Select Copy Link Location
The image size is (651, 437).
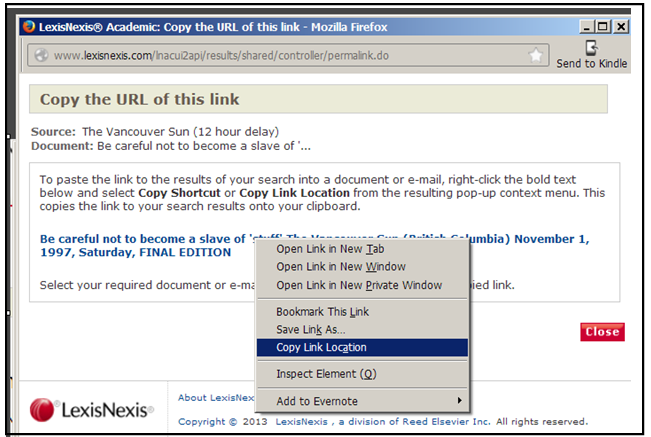point(362,347)
